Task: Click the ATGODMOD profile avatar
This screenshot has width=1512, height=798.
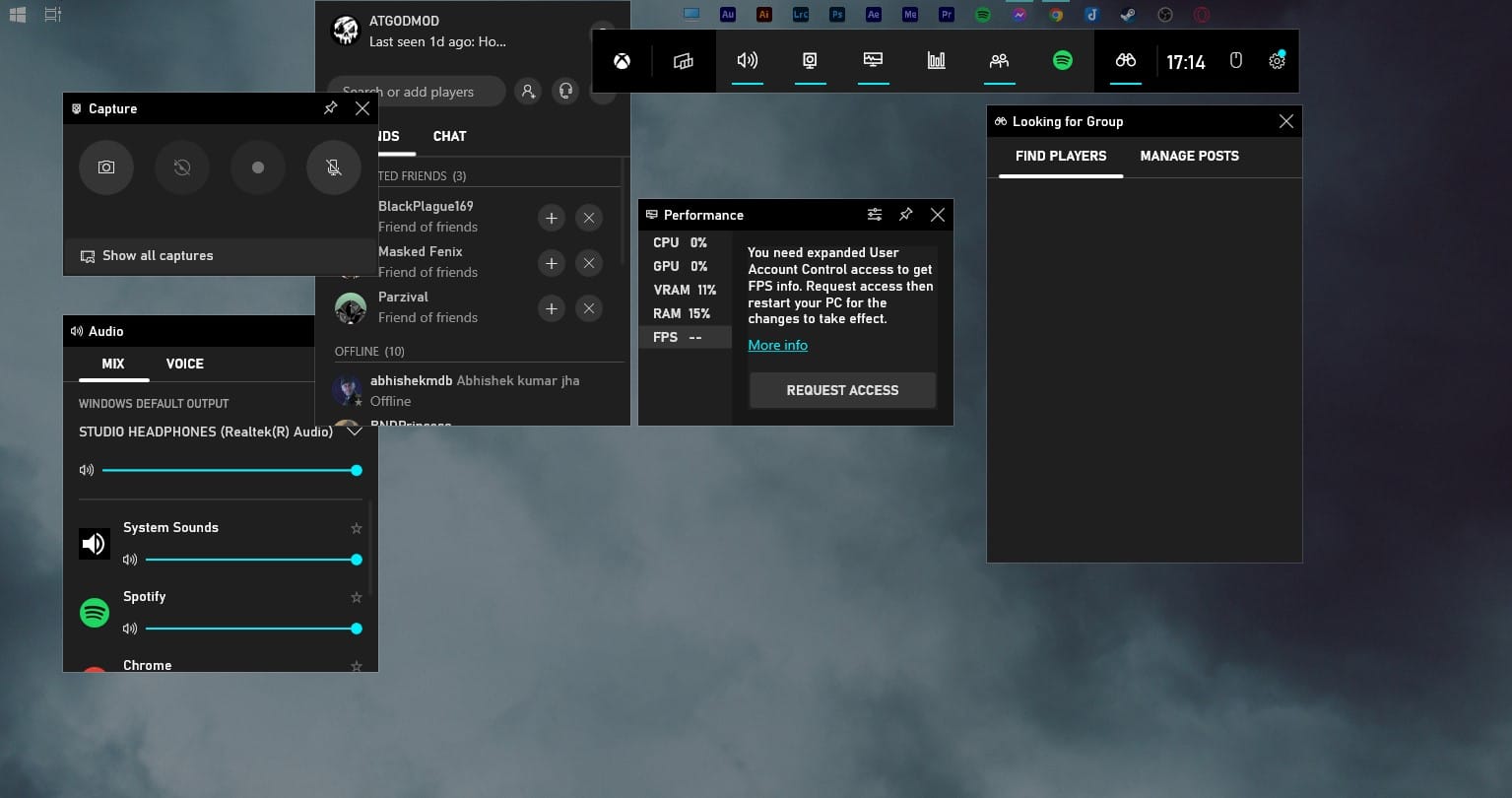Action: pyautogui.click(x=346, y=31)
